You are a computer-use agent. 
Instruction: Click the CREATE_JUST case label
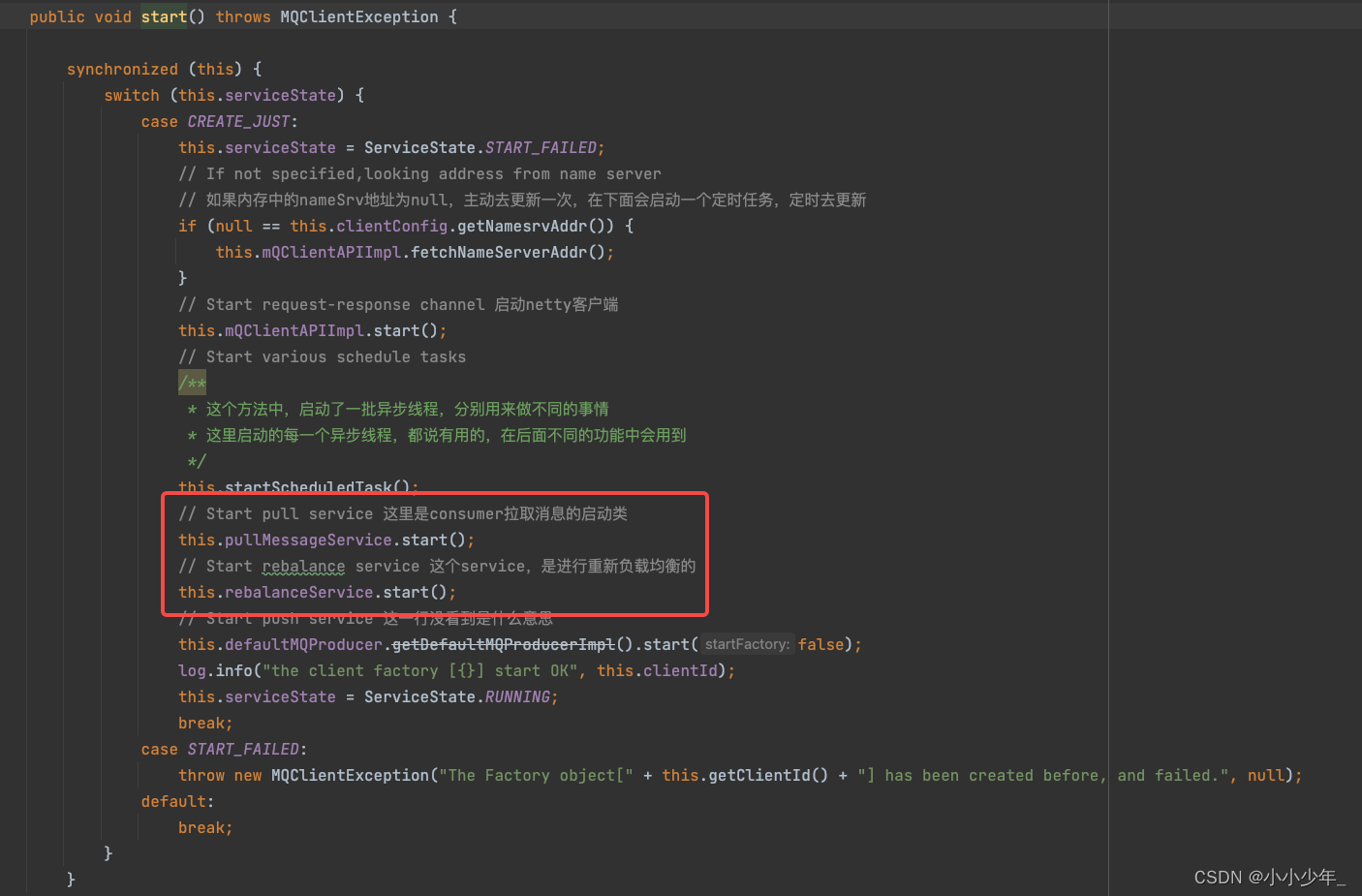coord(239,121)
